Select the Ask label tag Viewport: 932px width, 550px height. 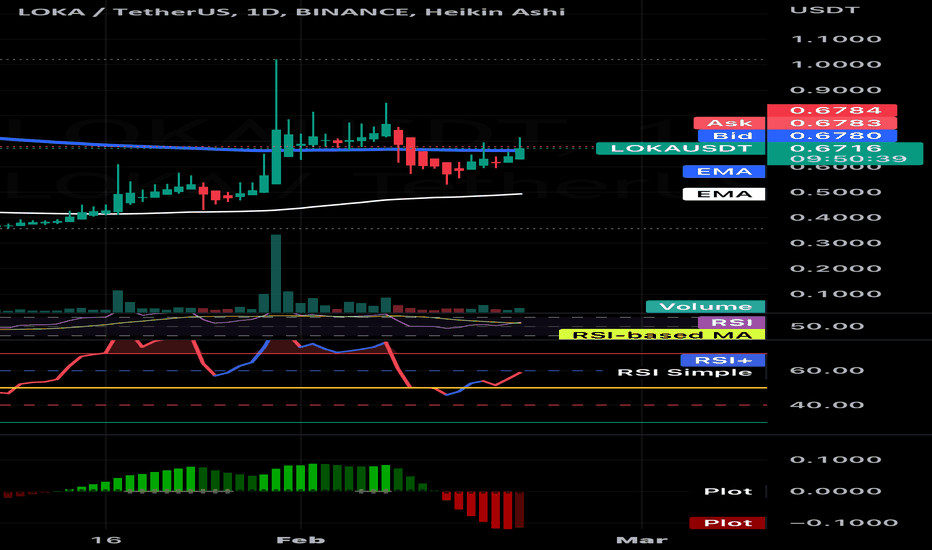pyautogui.click(x=729, y=123)
